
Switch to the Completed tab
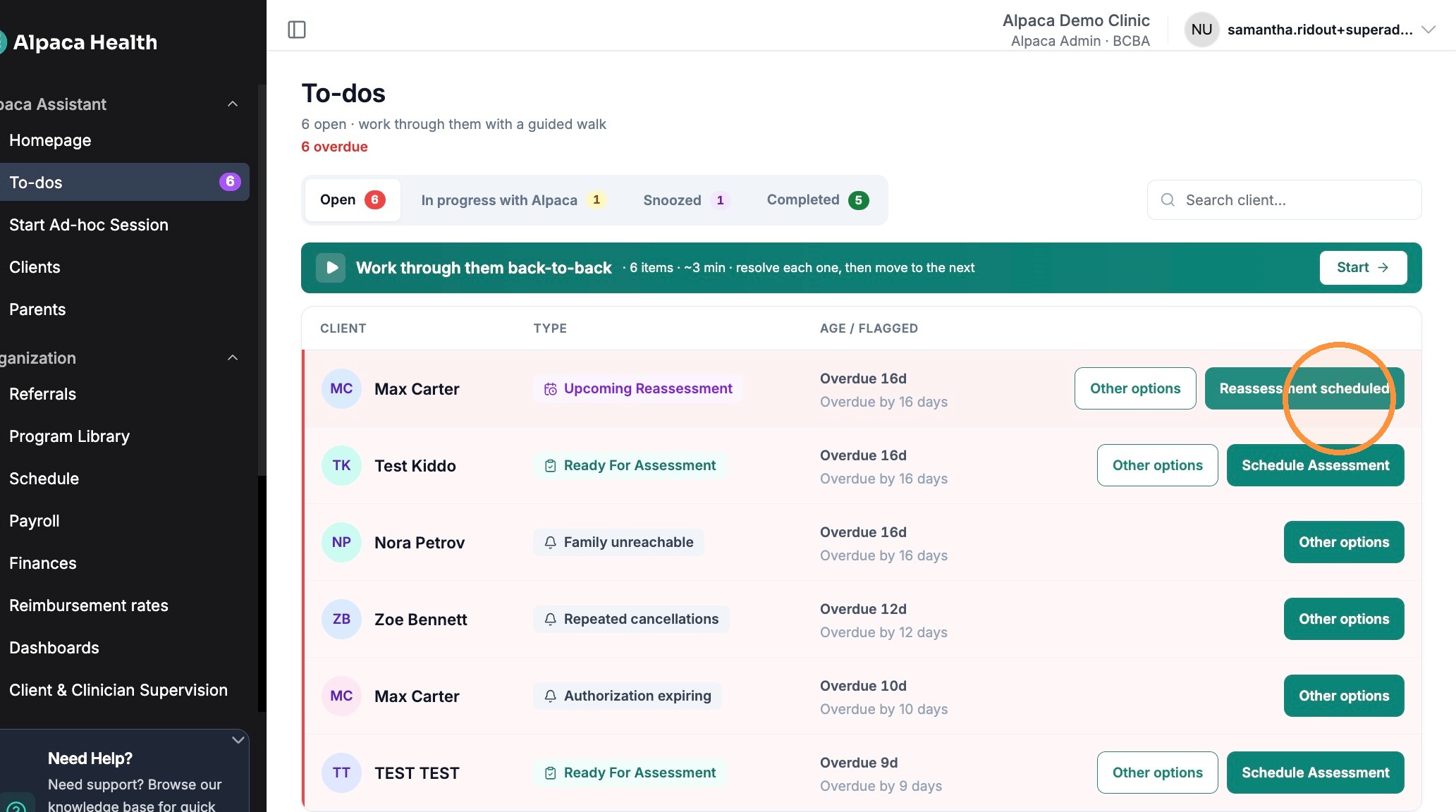pos(818,200)
